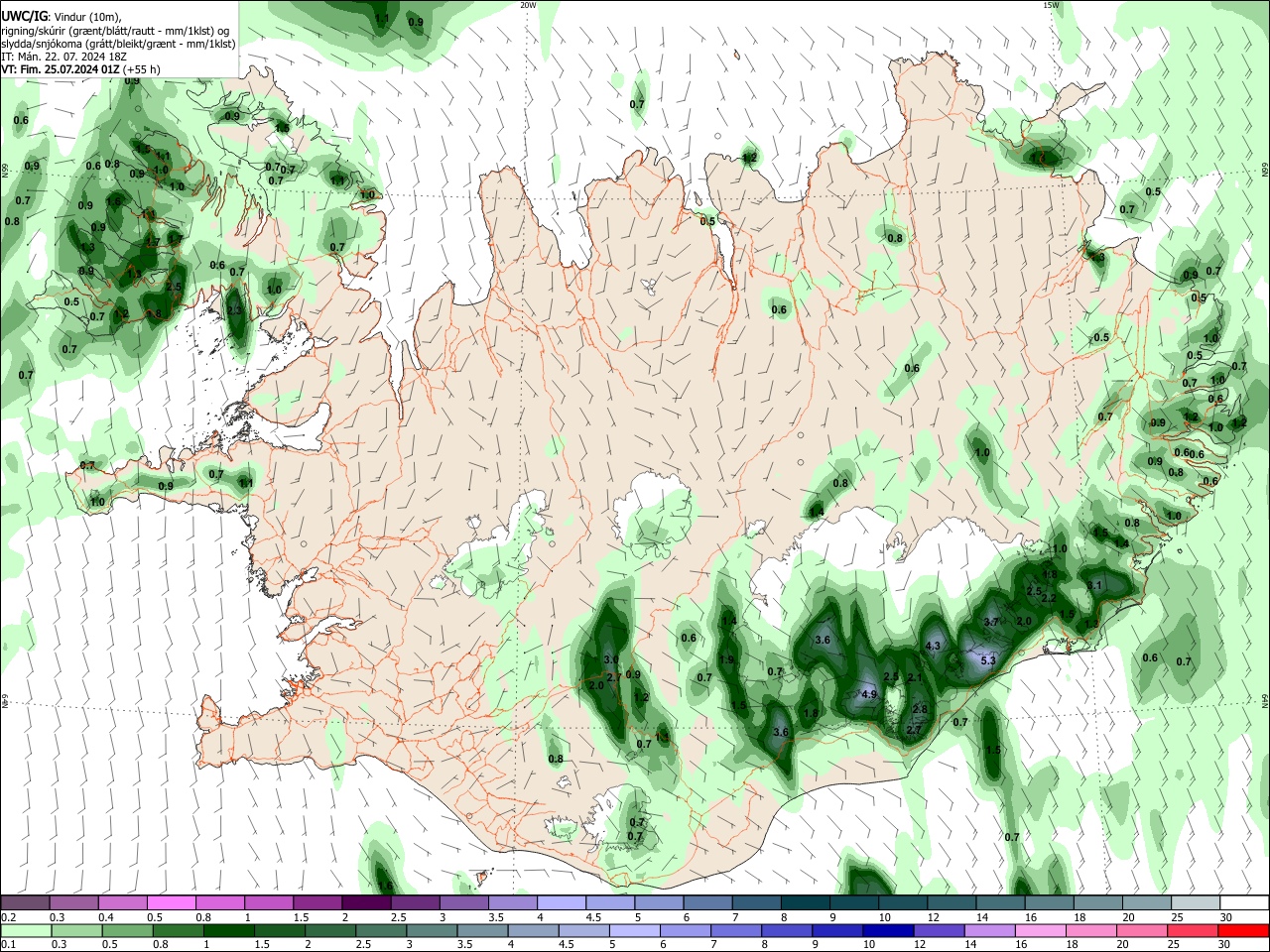Click the 2.2 precipitation value on the map
Image resolution: width=1270 pixels, height=952 pixels.
1049,598
